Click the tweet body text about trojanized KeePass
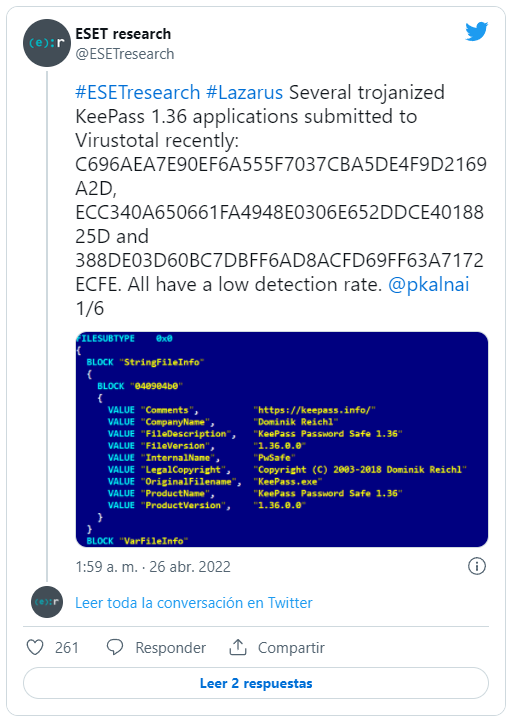 tap(280, 200)
